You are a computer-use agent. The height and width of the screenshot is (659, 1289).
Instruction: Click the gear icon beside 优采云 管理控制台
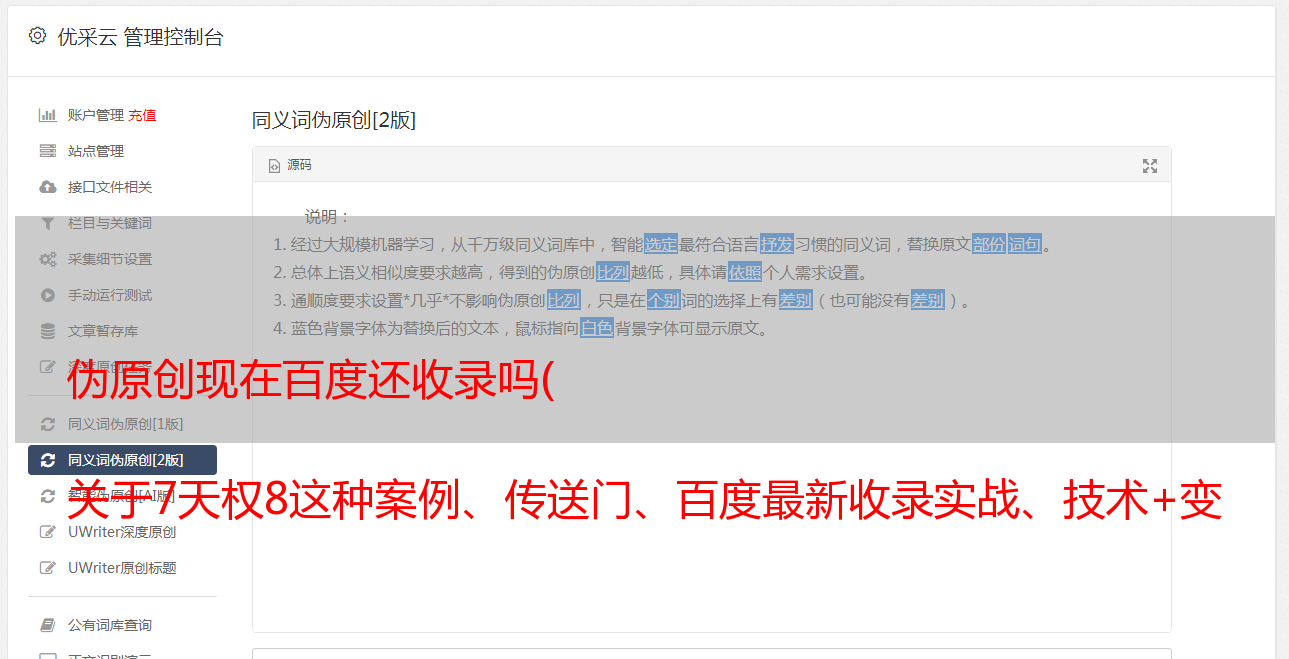coord(37,36)
